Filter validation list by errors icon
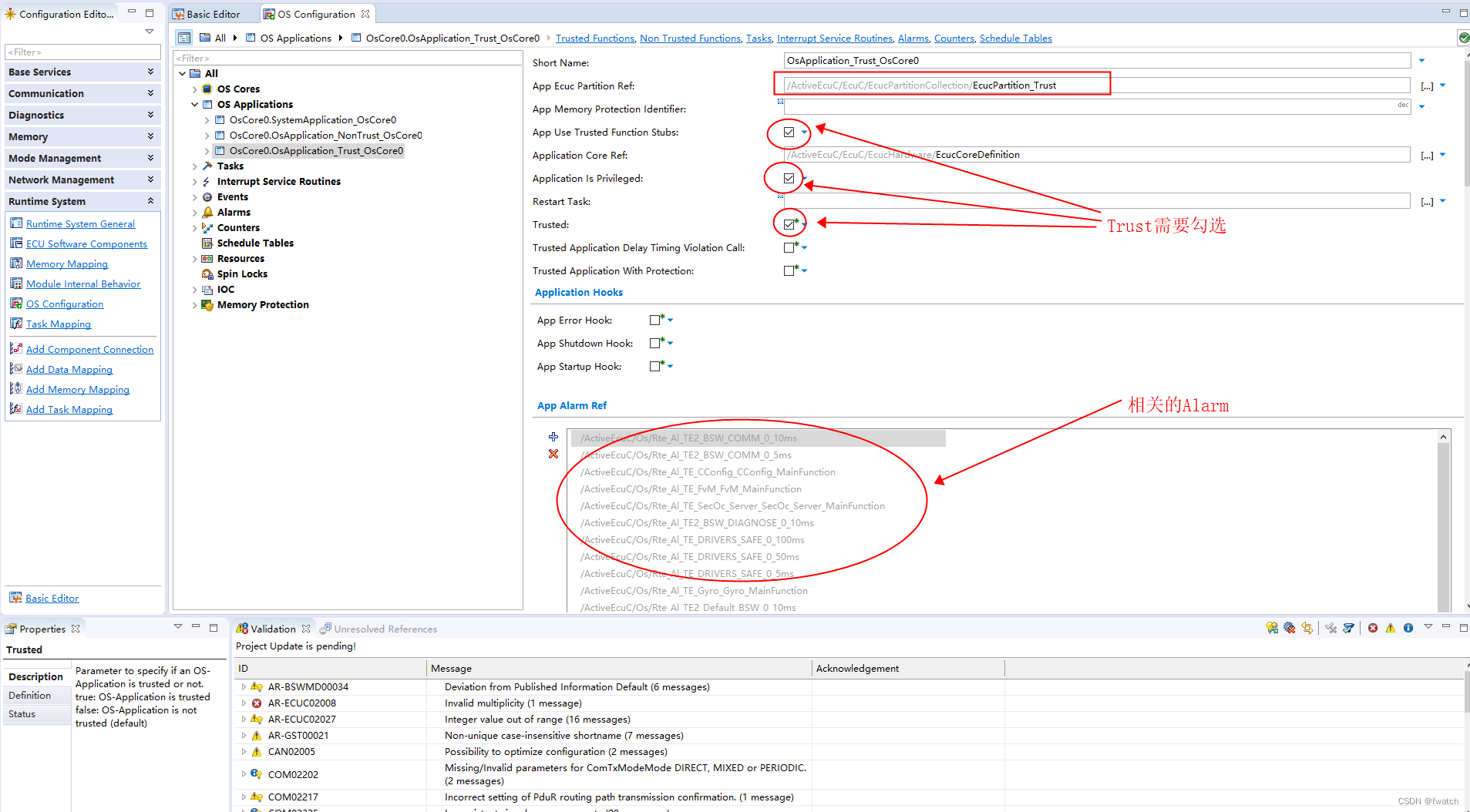 pos(1372,628)
